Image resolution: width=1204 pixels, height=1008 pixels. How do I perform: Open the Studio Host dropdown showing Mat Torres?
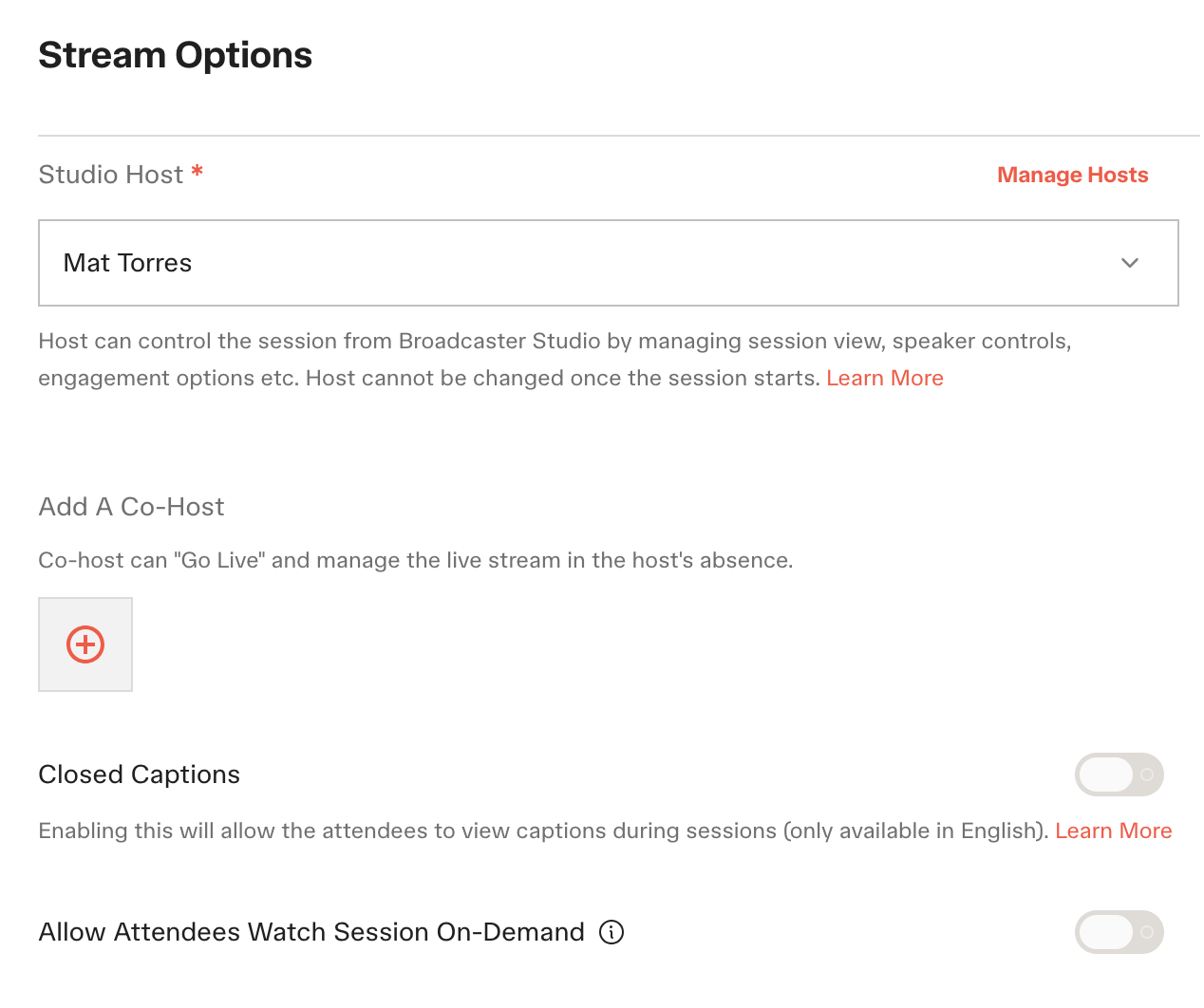[x=609, y=263]
